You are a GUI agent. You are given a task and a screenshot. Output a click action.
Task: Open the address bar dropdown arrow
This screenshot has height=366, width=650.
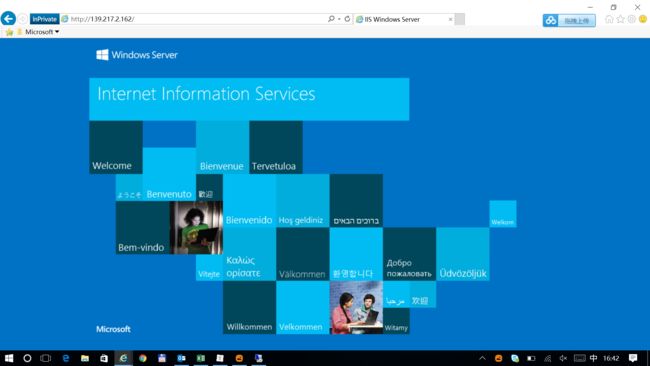coord(339,19)
